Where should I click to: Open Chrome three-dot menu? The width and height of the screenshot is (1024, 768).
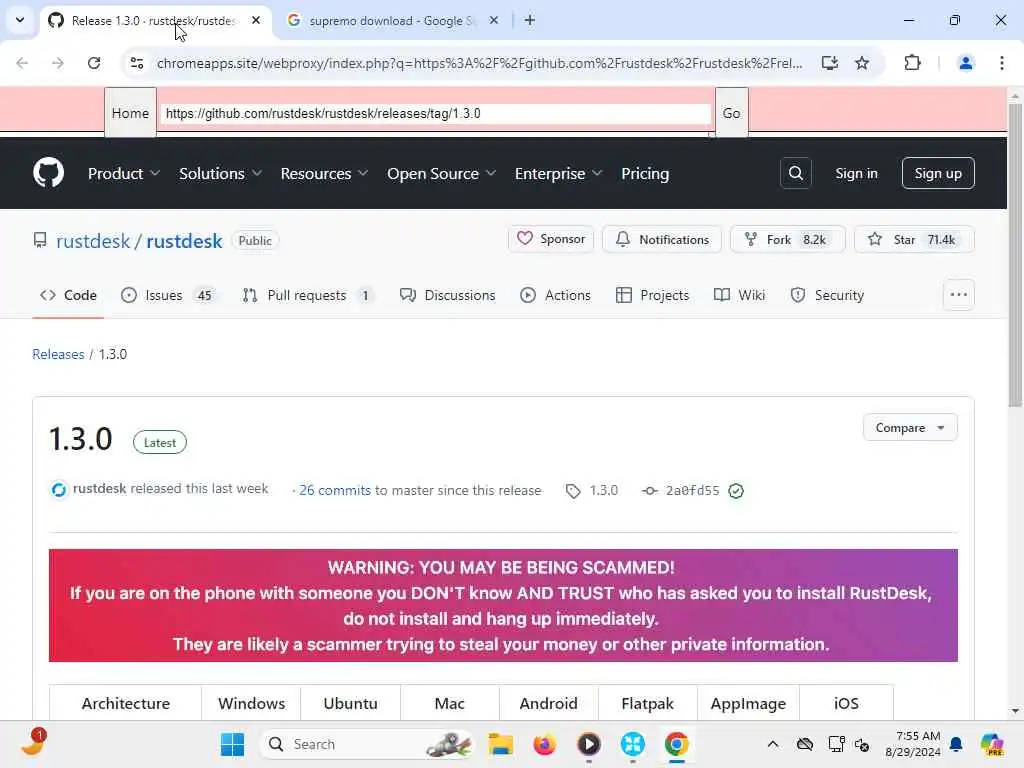pos(1002,63)
